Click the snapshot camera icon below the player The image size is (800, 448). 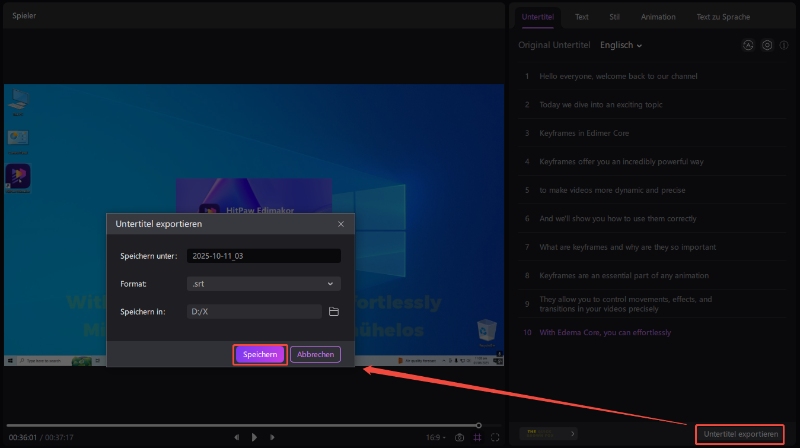point(459,437)
